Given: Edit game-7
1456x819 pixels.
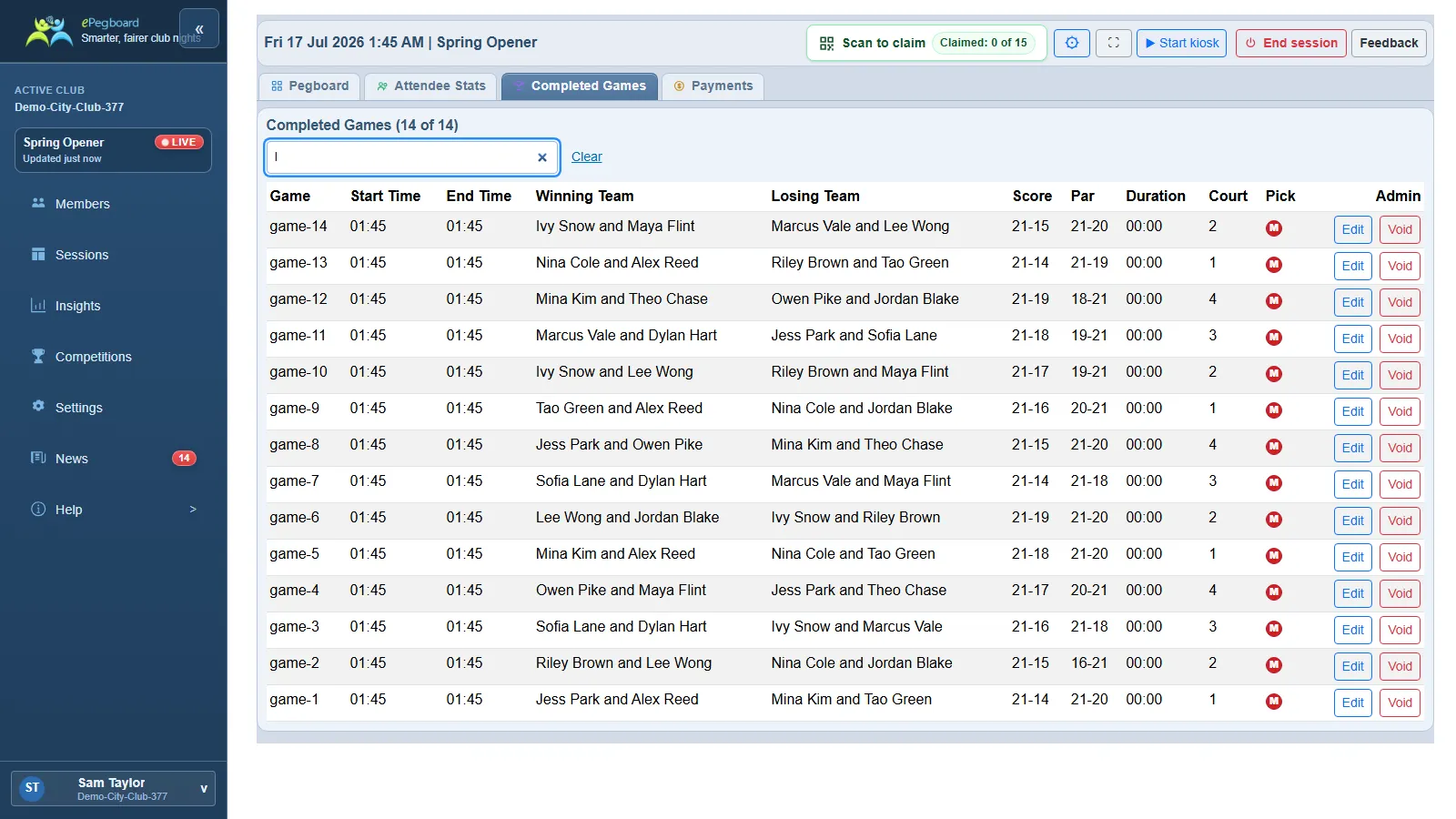Looking at the screenshot, I should (x=1353, y=484).
